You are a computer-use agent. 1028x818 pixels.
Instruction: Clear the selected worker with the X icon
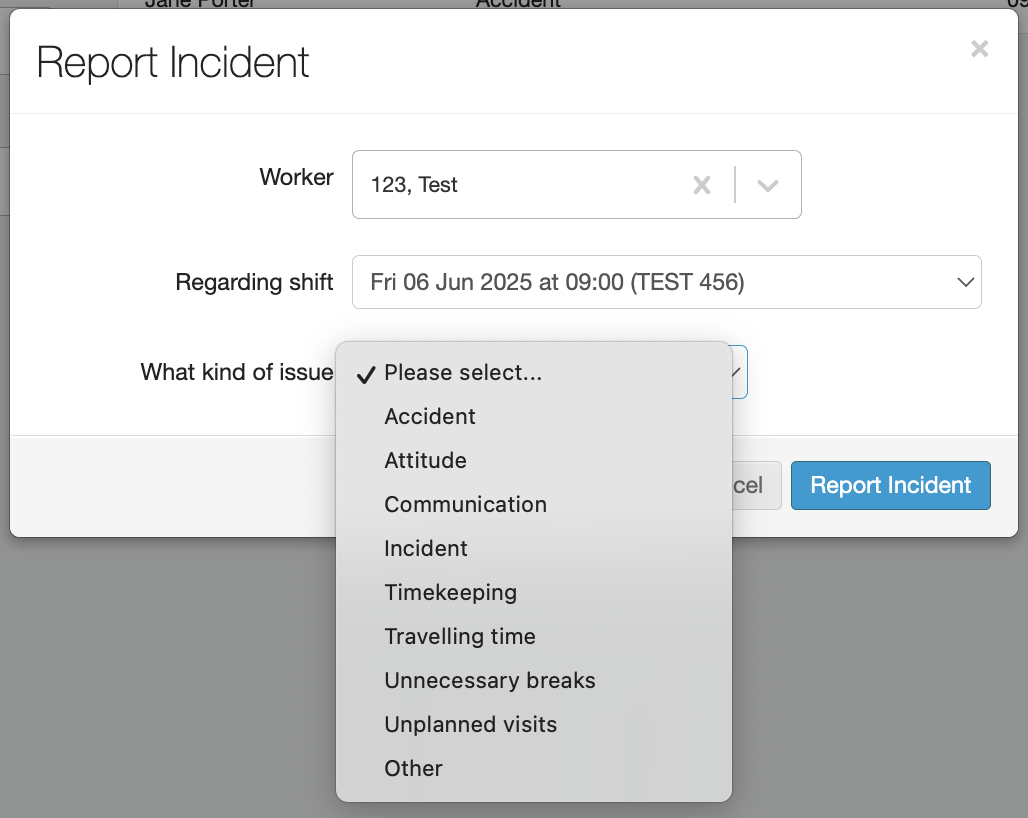point(702,185)
